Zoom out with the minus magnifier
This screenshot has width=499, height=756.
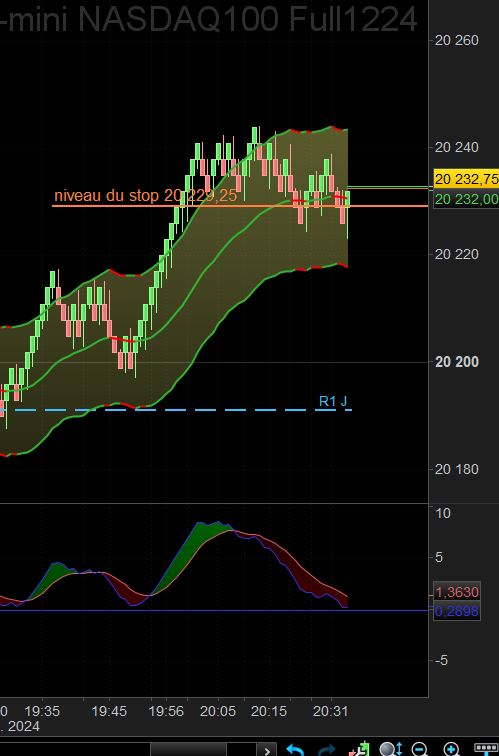click(x=419, y=749)
